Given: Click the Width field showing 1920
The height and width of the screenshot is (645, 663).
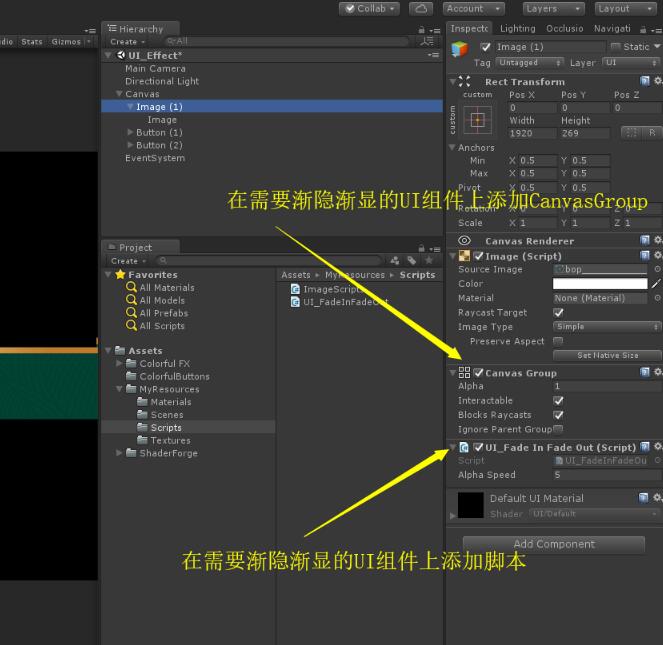Looking at the screenshot, I should [x=532, y=133].
